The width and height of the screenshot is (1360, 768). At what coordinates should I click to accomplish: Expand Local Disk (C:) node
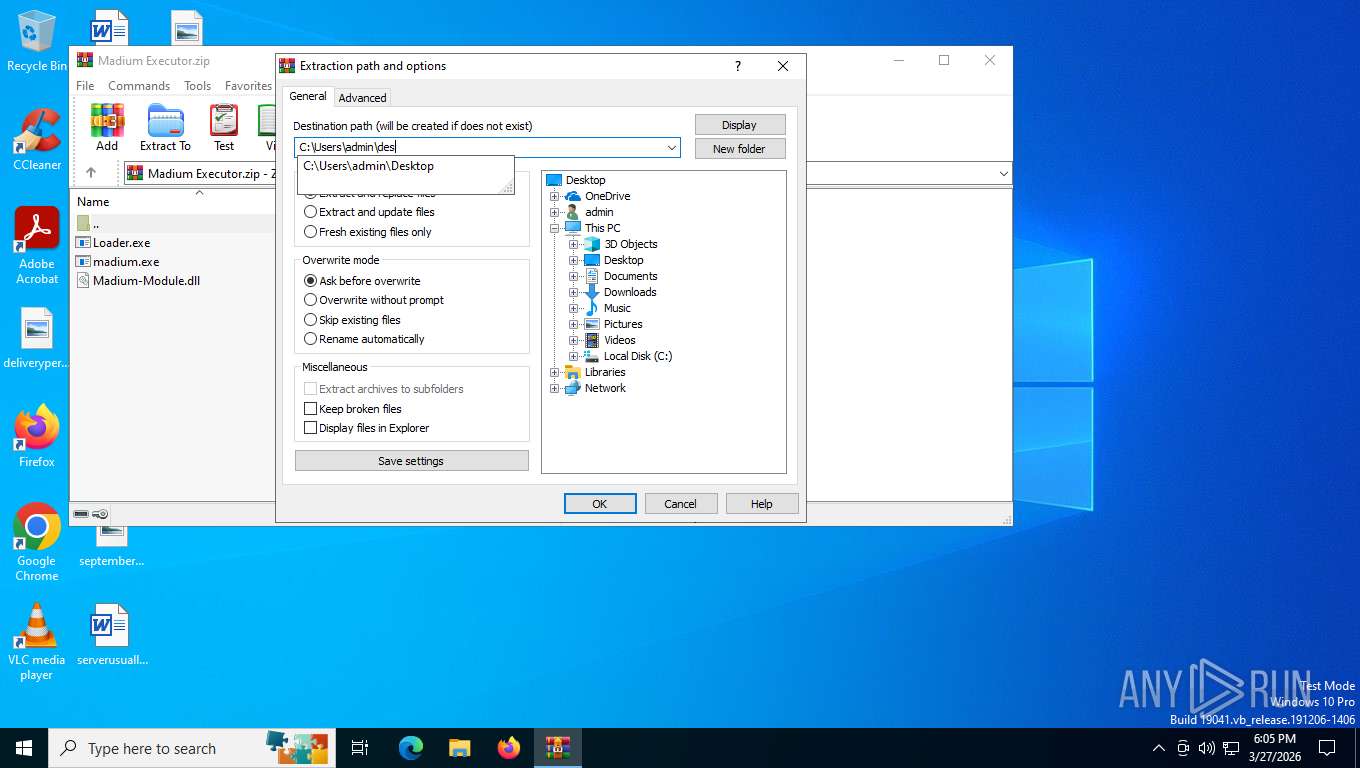click(x=573, y=356)
